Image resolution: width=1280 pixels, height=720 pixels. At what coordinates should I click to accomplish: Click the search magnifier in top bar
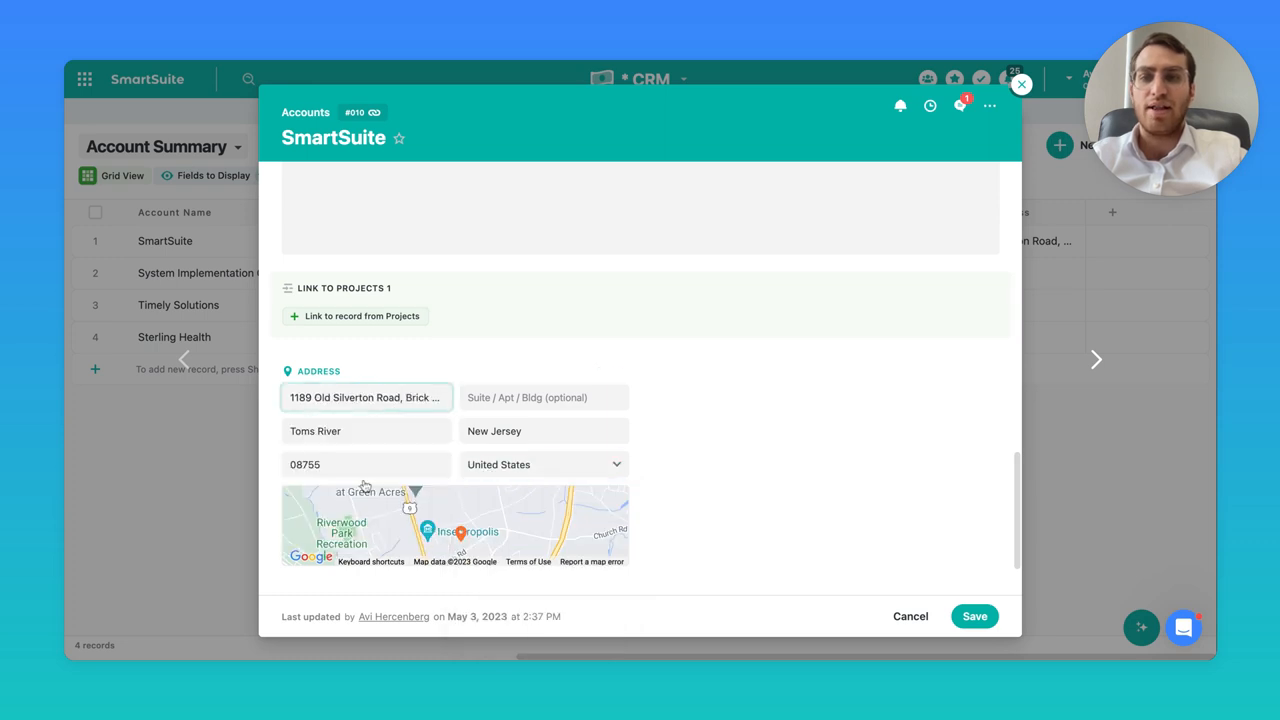[x=248, y=79]
